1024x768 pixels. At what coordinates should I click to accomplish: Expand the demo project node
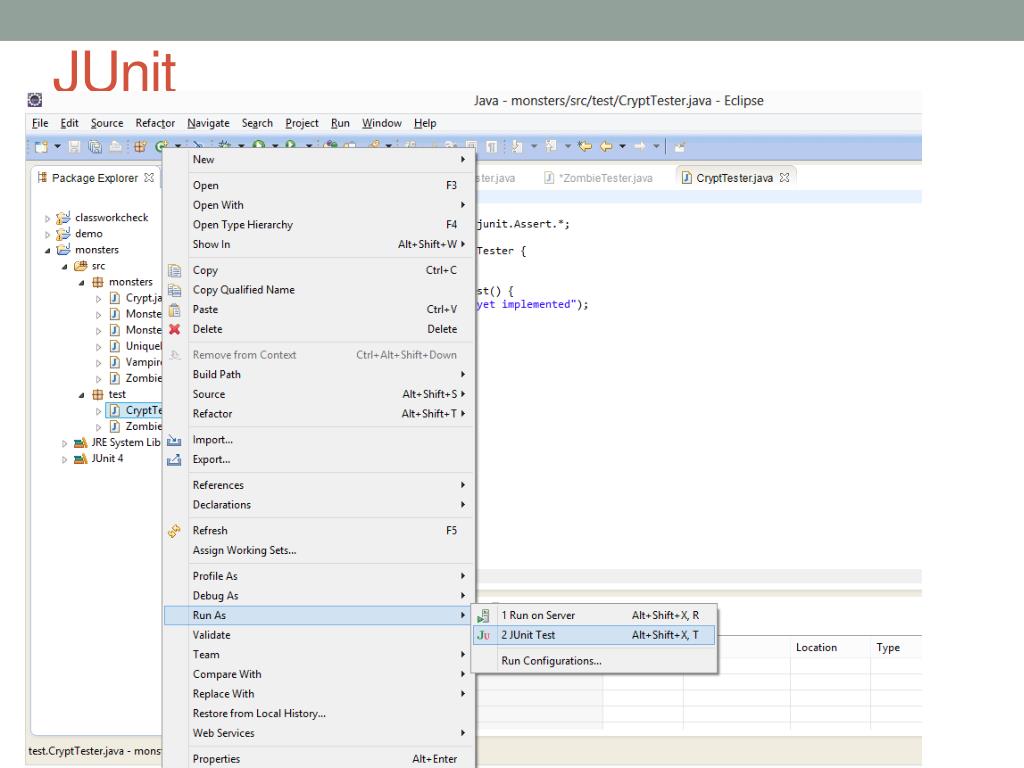pyautogui.click(x=47, y=234)
